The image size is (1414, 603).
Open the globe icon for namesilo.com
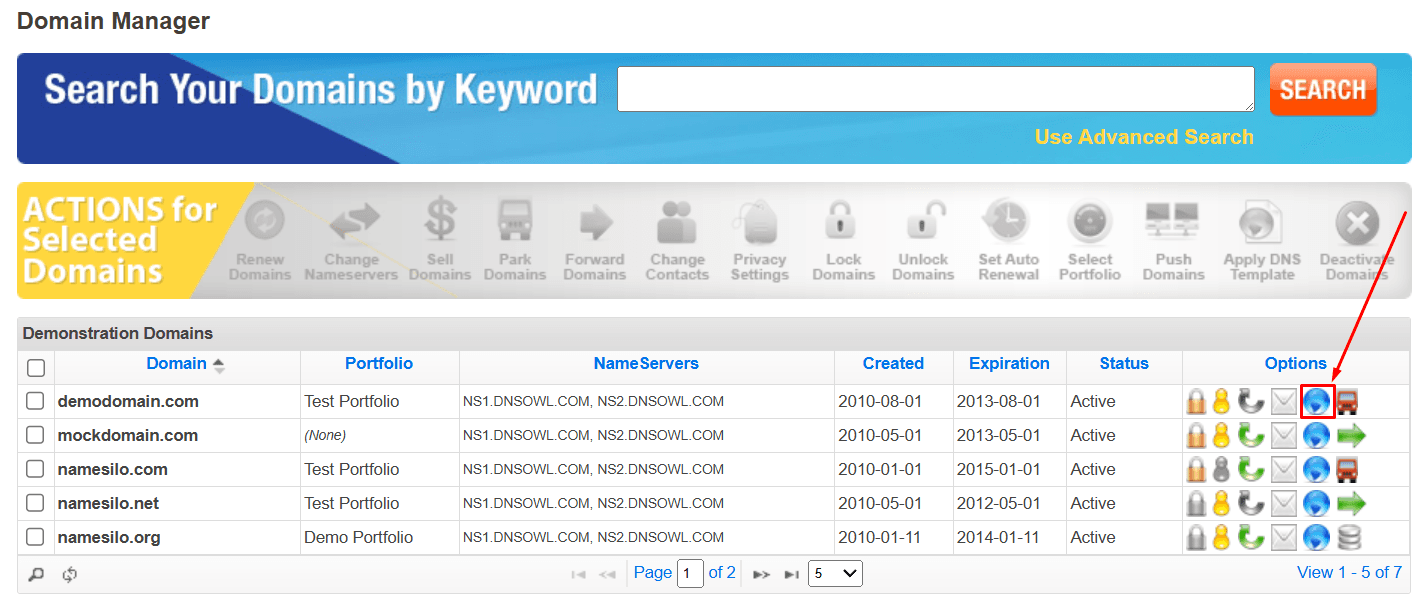click(1318, 469)
